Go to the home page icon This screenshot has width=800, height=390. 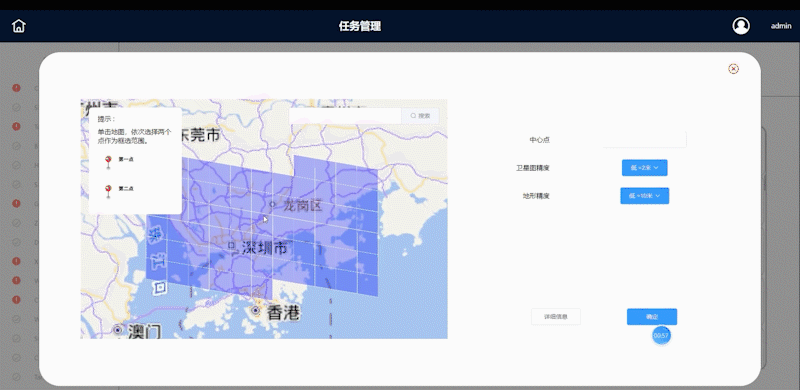18,26
